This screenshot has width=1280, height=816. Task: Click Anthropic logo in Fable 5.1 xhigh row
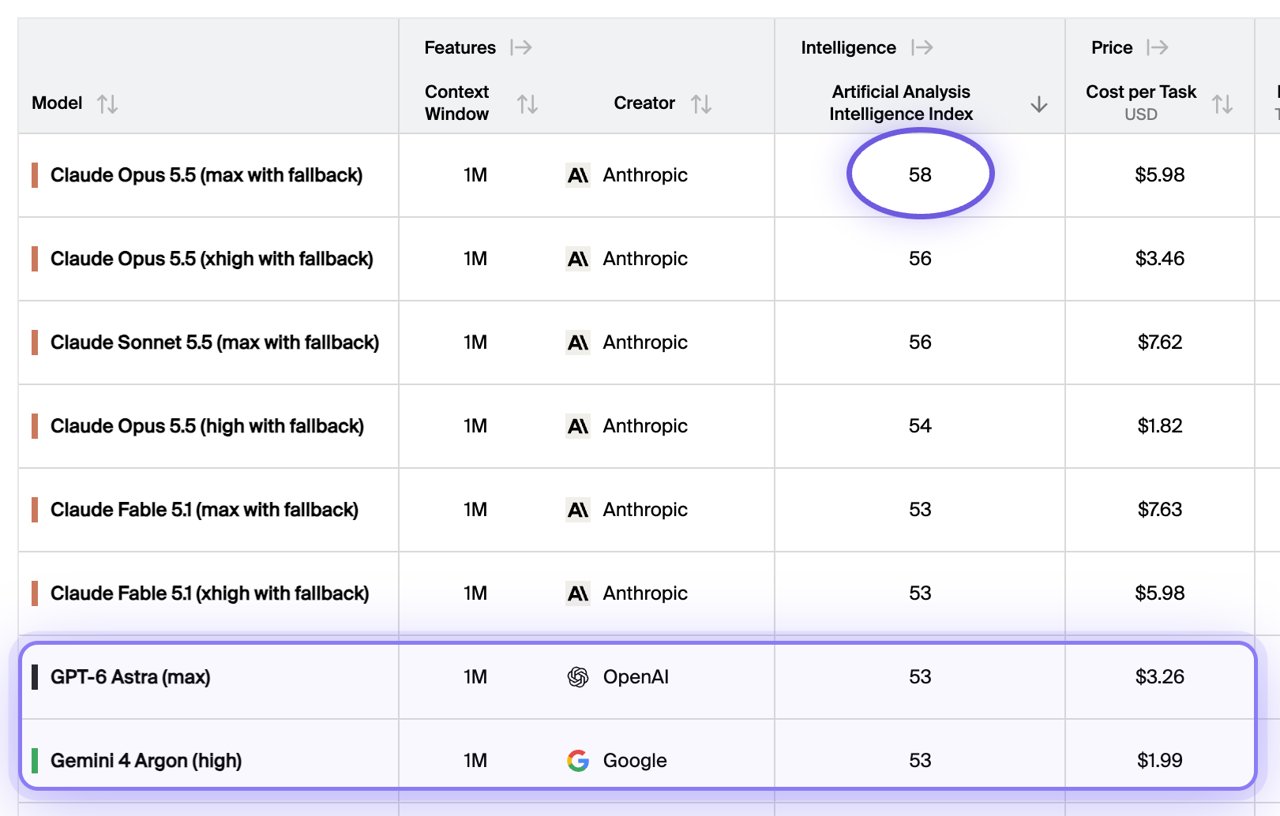tap(578, 593)
